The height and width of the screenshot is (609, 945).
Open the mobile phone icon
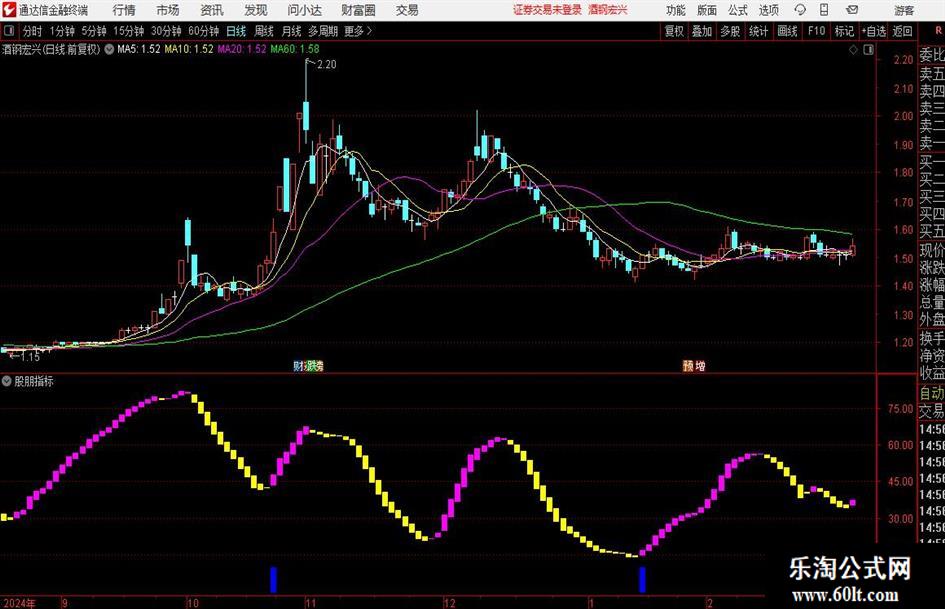(824, 10)
